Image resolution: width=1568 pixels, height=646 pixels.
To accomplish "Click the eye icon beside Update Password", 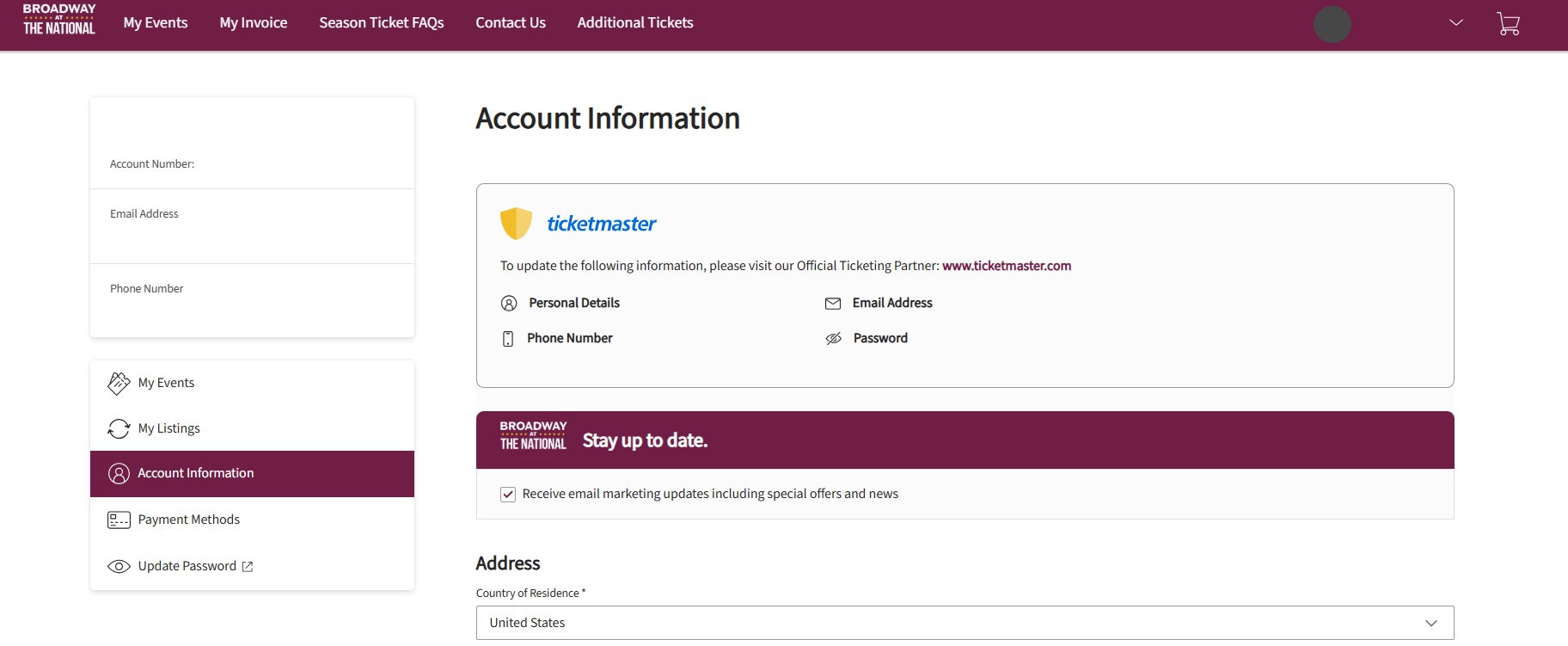I will (119, 566).
